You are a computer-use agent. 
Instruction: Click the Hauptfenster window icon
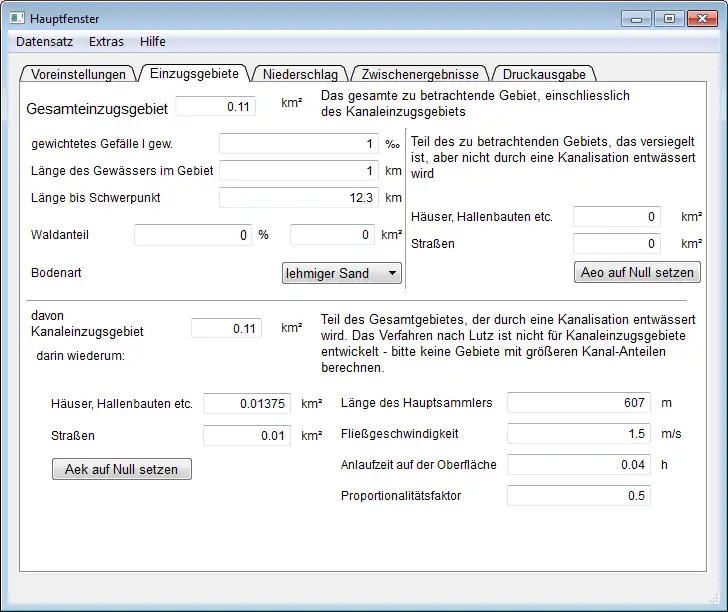(17, 18)
